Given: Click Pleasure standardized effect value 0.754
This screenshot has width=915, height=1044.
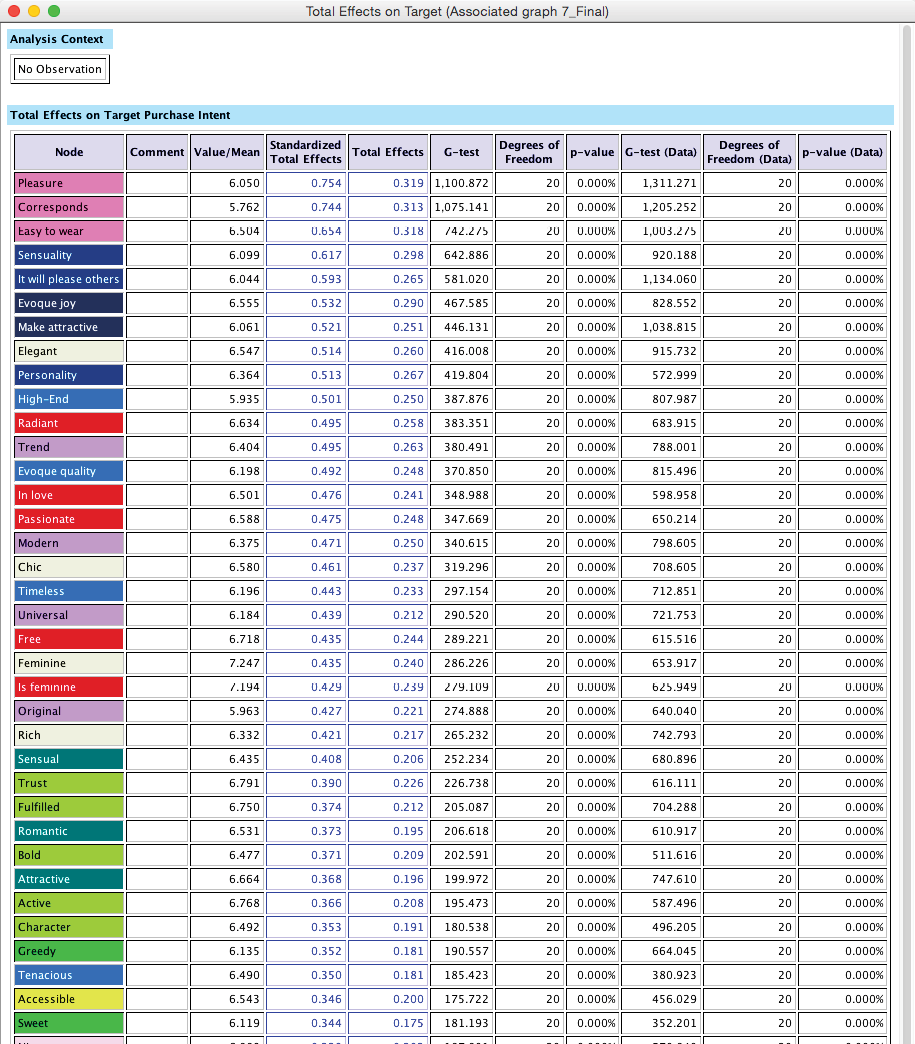Looking at the screenshot, I should coord(306,183).
